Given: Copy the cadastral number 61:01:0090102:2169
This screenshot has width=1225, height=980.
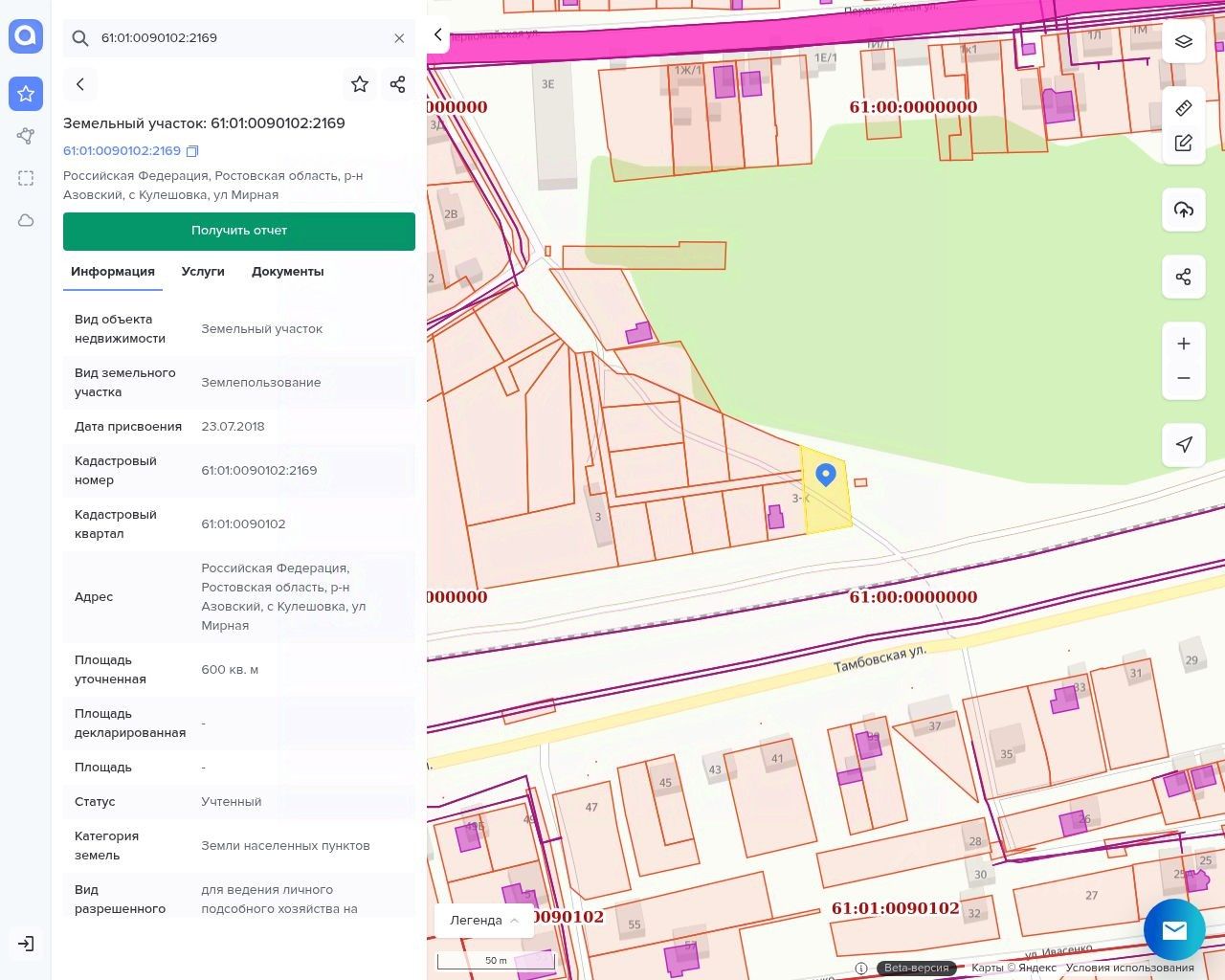Looking at the screenshot, I should (x=192, y=151).
